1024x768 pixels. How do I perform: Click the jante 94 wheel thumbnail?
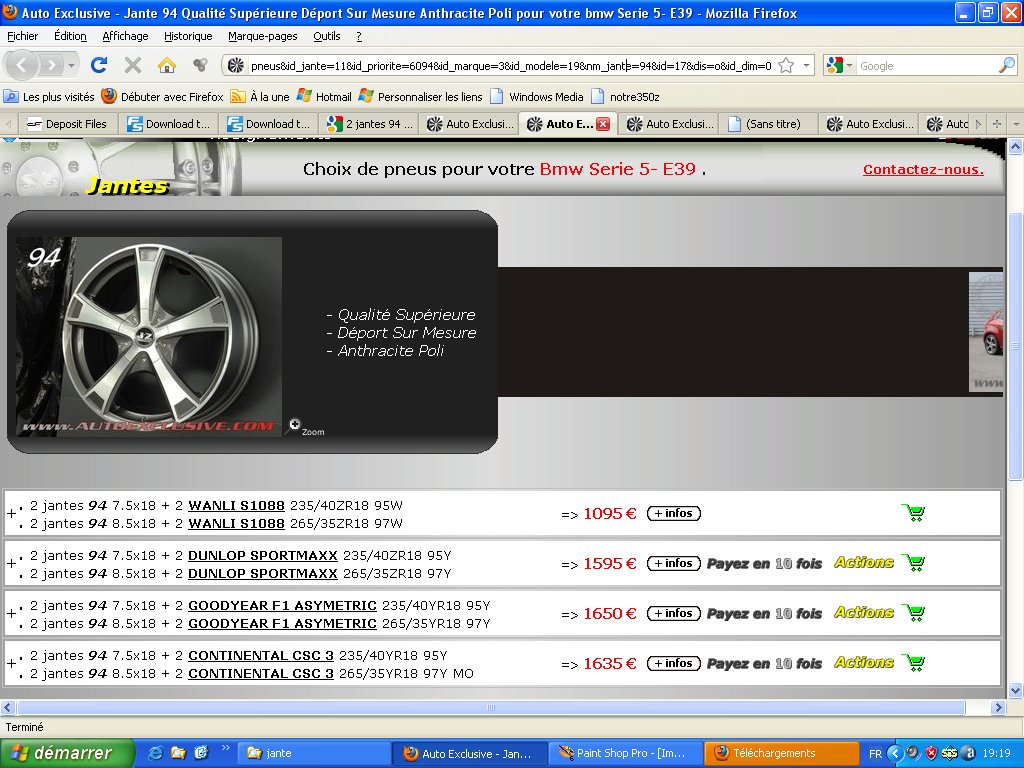click(x=149, y=336)
